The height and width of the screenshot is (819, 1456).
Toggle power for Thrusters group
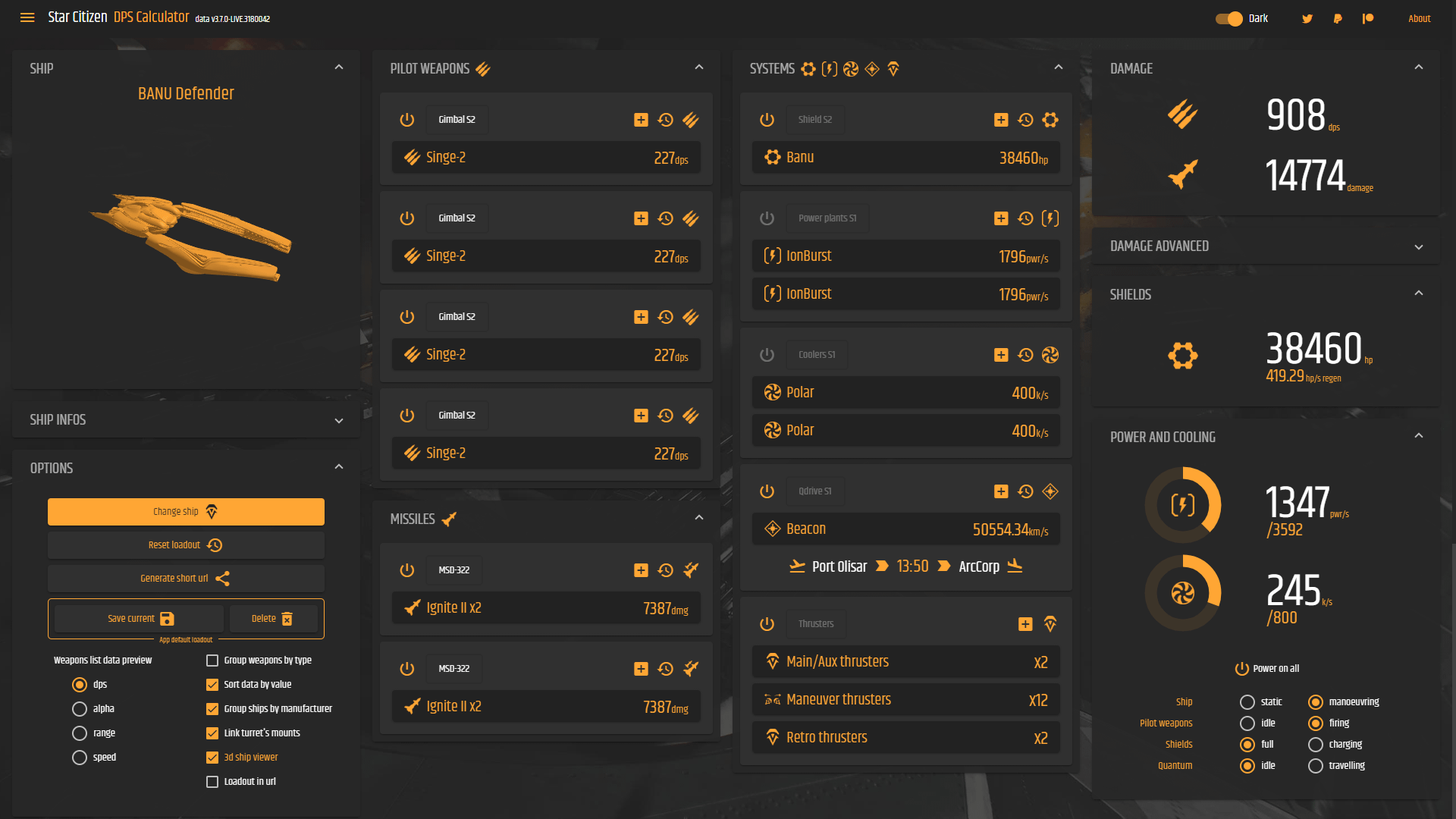(767, 624)
